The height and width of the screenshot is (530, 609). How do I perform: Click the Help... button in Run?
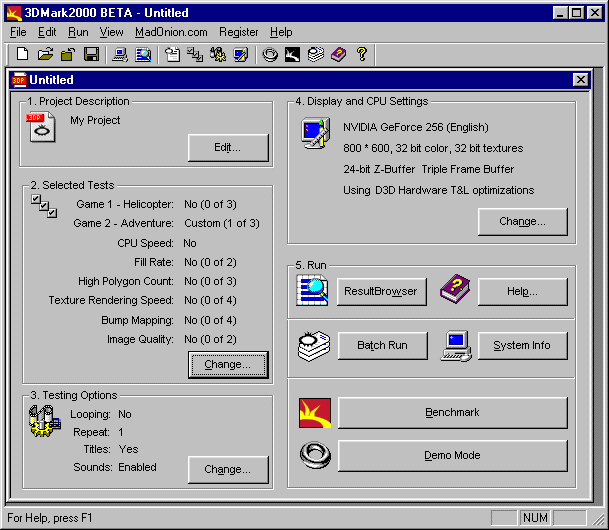[522, 291]
